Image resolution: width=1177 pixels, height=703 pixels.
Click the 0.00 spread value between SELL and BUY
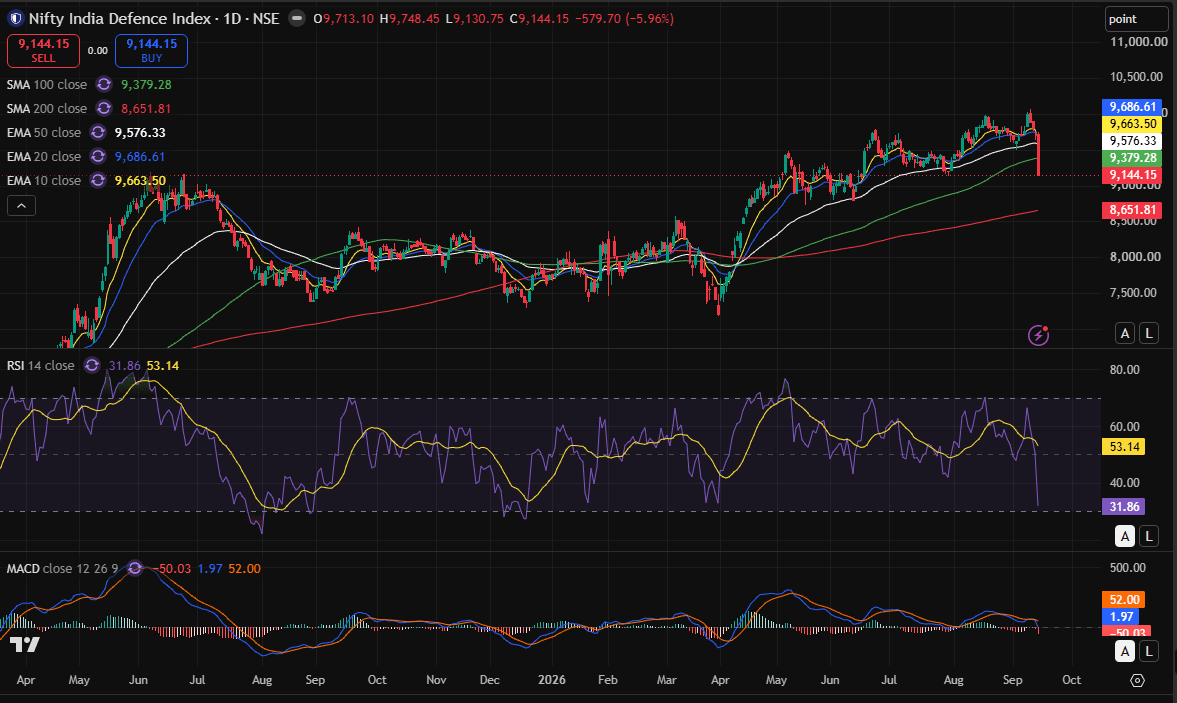98,51
